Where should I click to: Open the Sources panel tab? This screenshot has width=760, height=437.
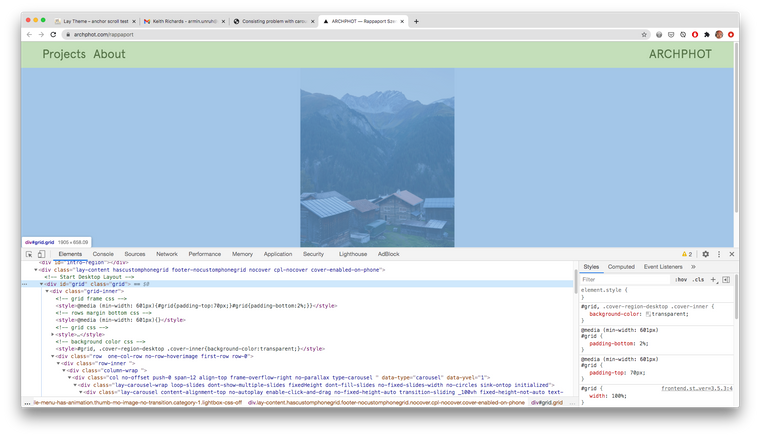135,254
